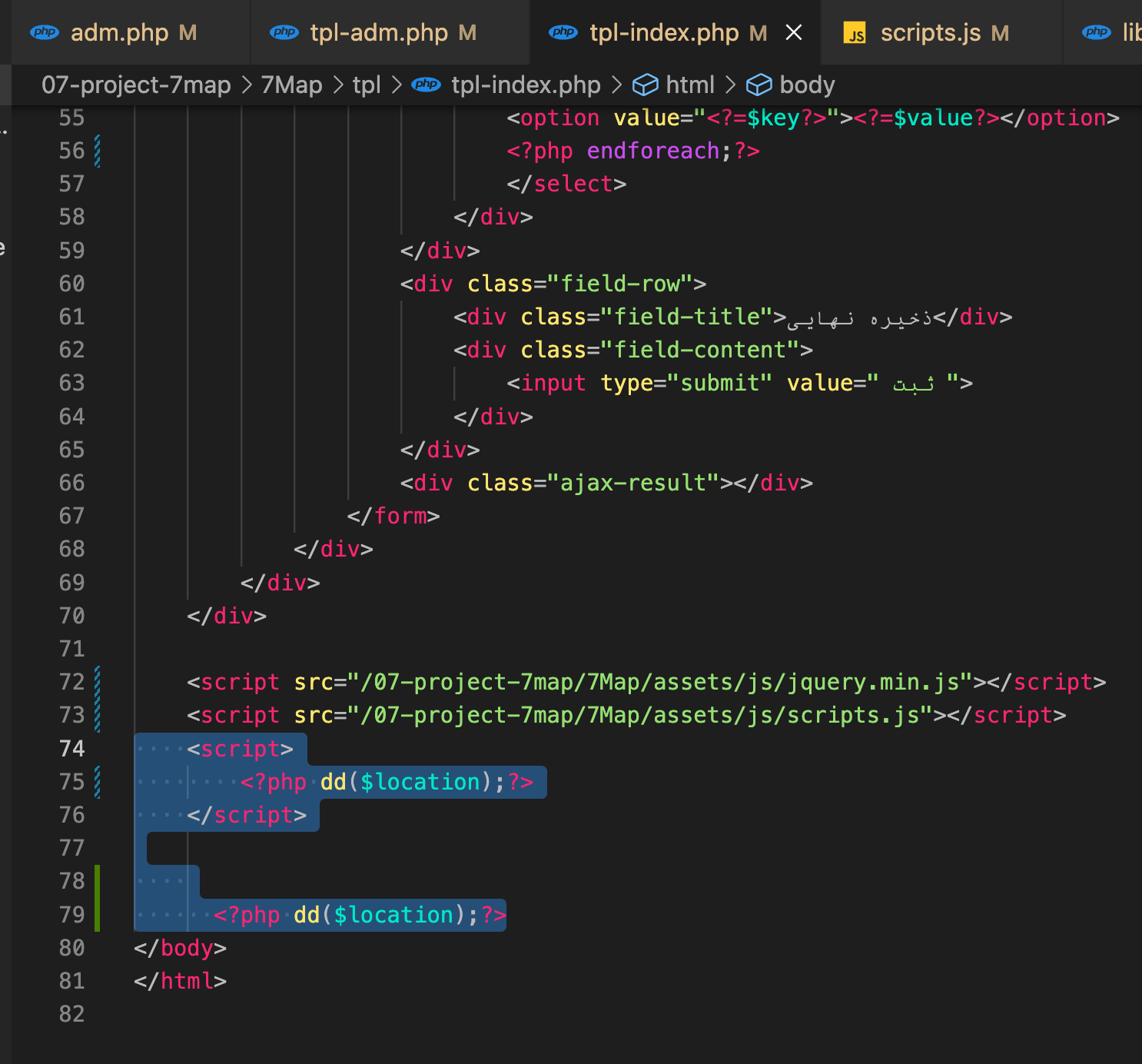Open html breadcrumb symbol
Image resolution: width=1142 pixels, height=1064 pixels.
pos(690,85)
